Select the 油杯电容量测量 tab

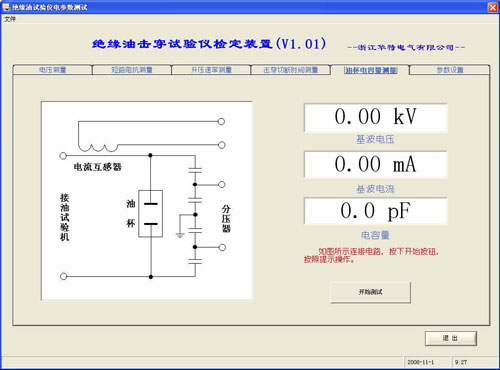pos(370,70)
